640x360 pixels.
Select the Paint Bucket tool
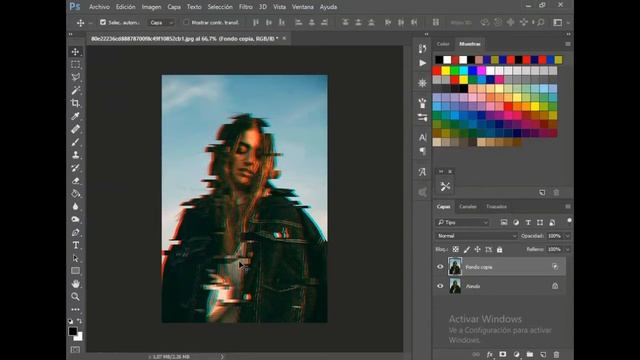click(x=76, y=193)
